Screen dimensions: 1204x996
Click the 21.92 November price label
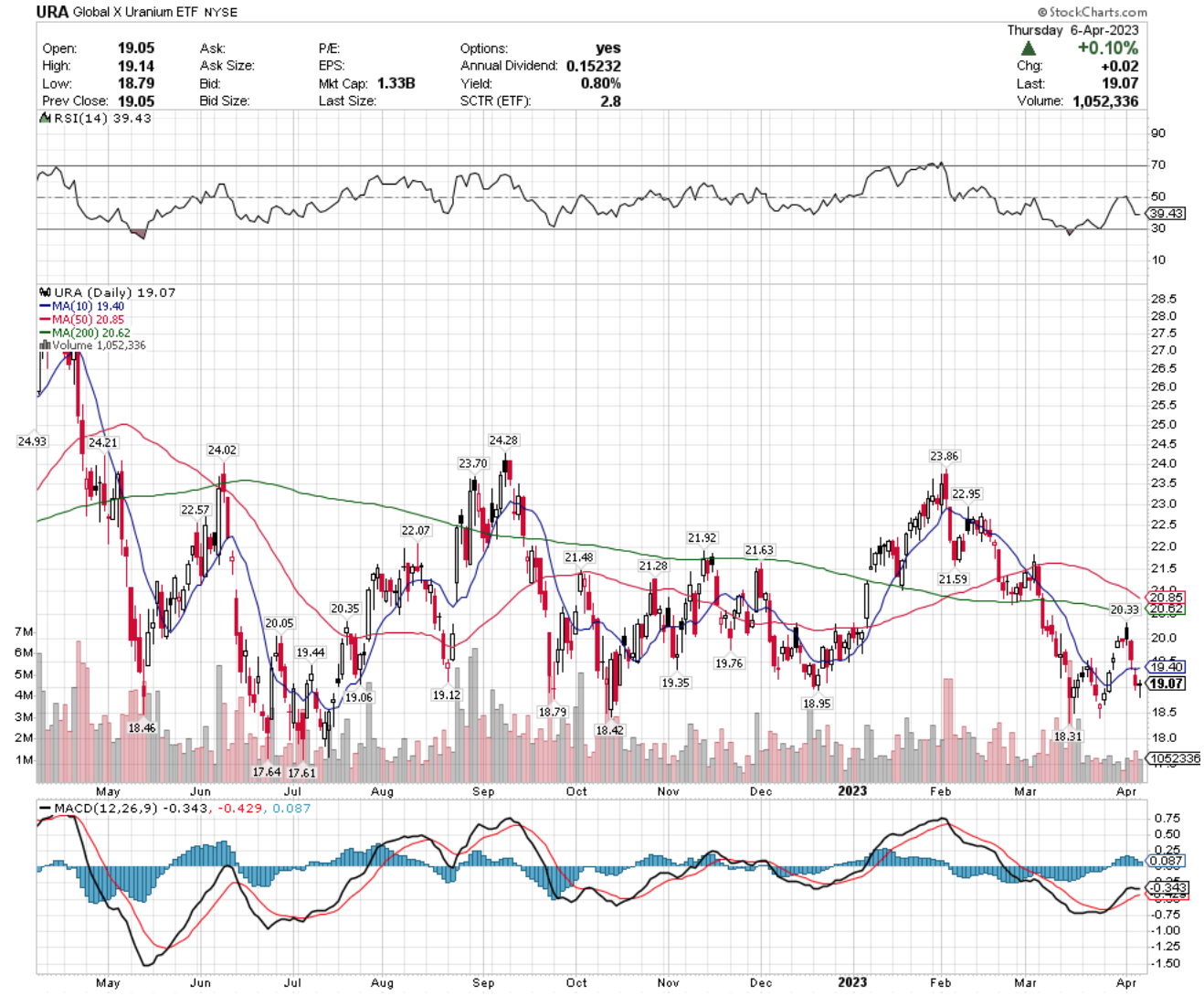tap(702, 538)
